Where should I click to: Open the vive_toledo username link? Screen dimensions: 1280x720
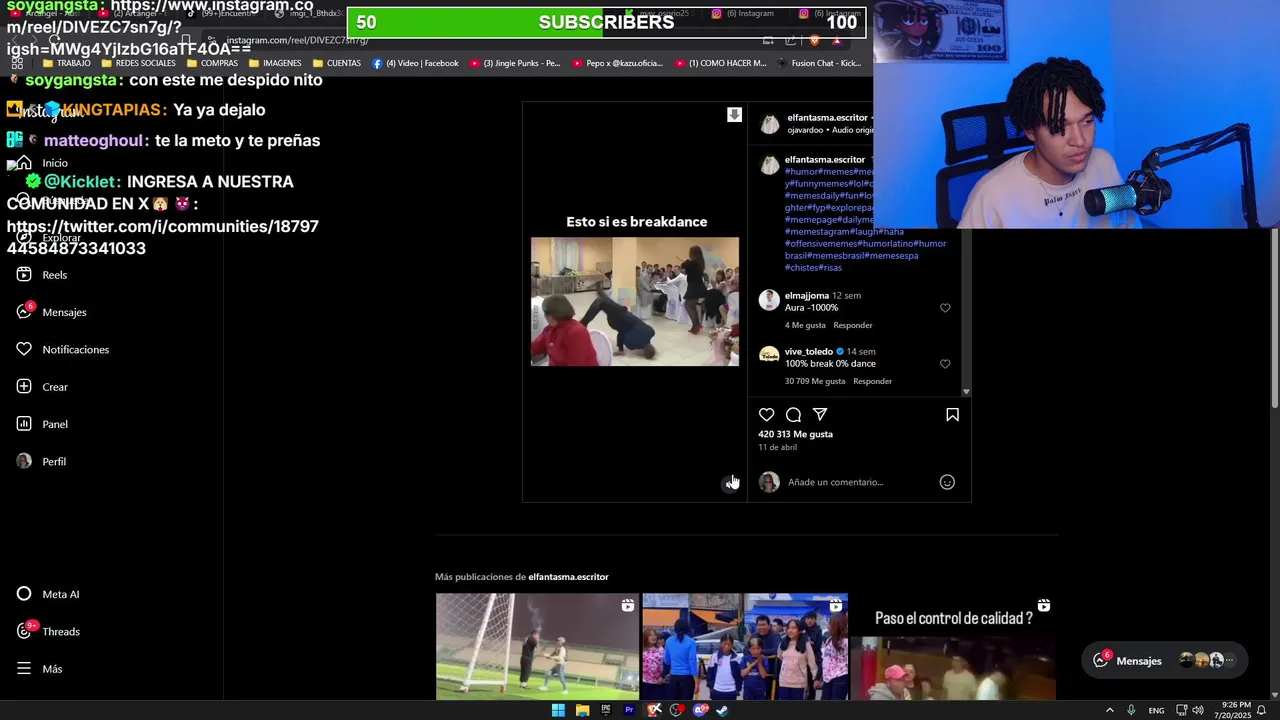809,352
